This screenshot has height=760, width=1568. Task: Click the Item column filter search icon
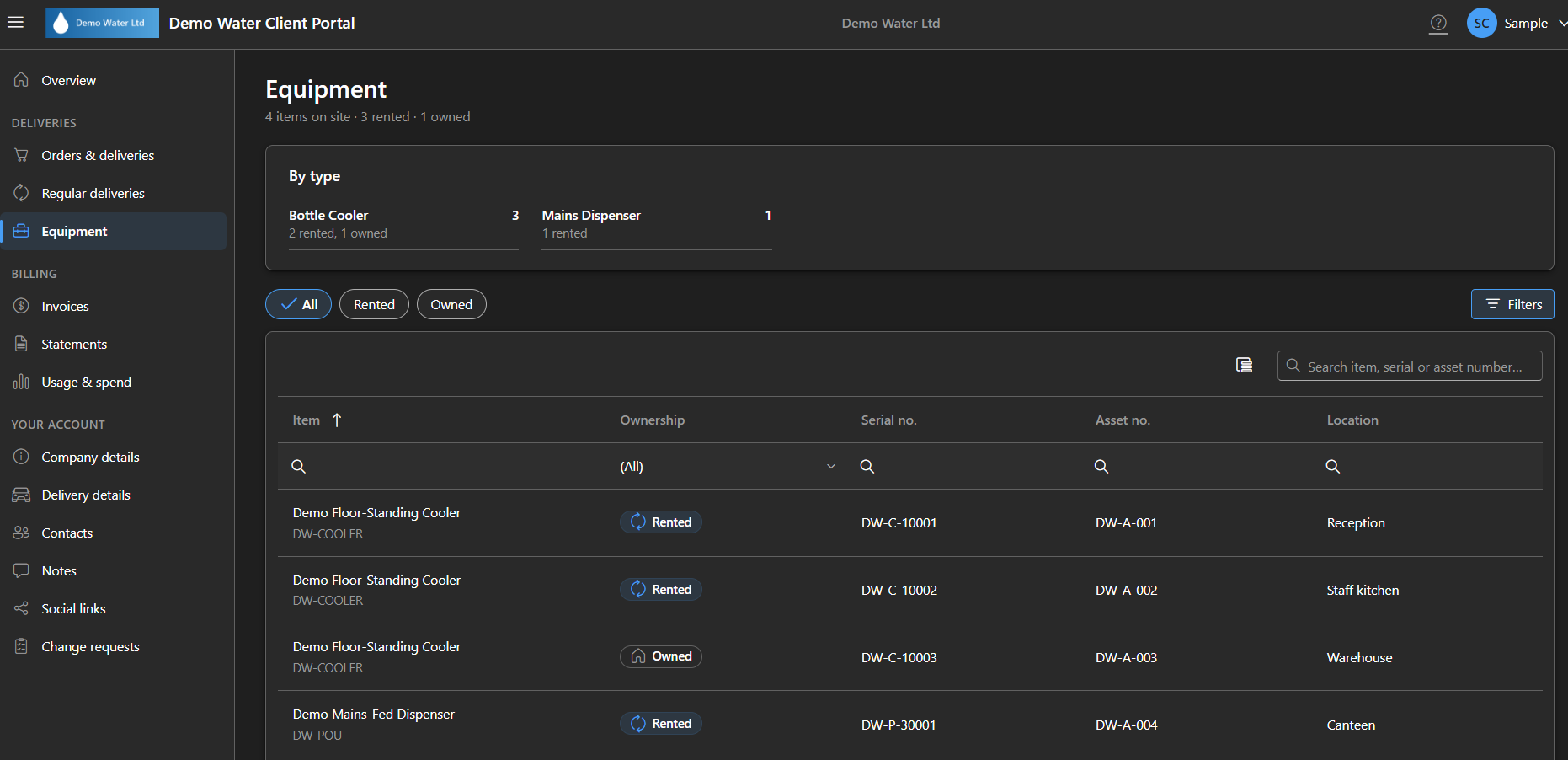click(298, 466)
